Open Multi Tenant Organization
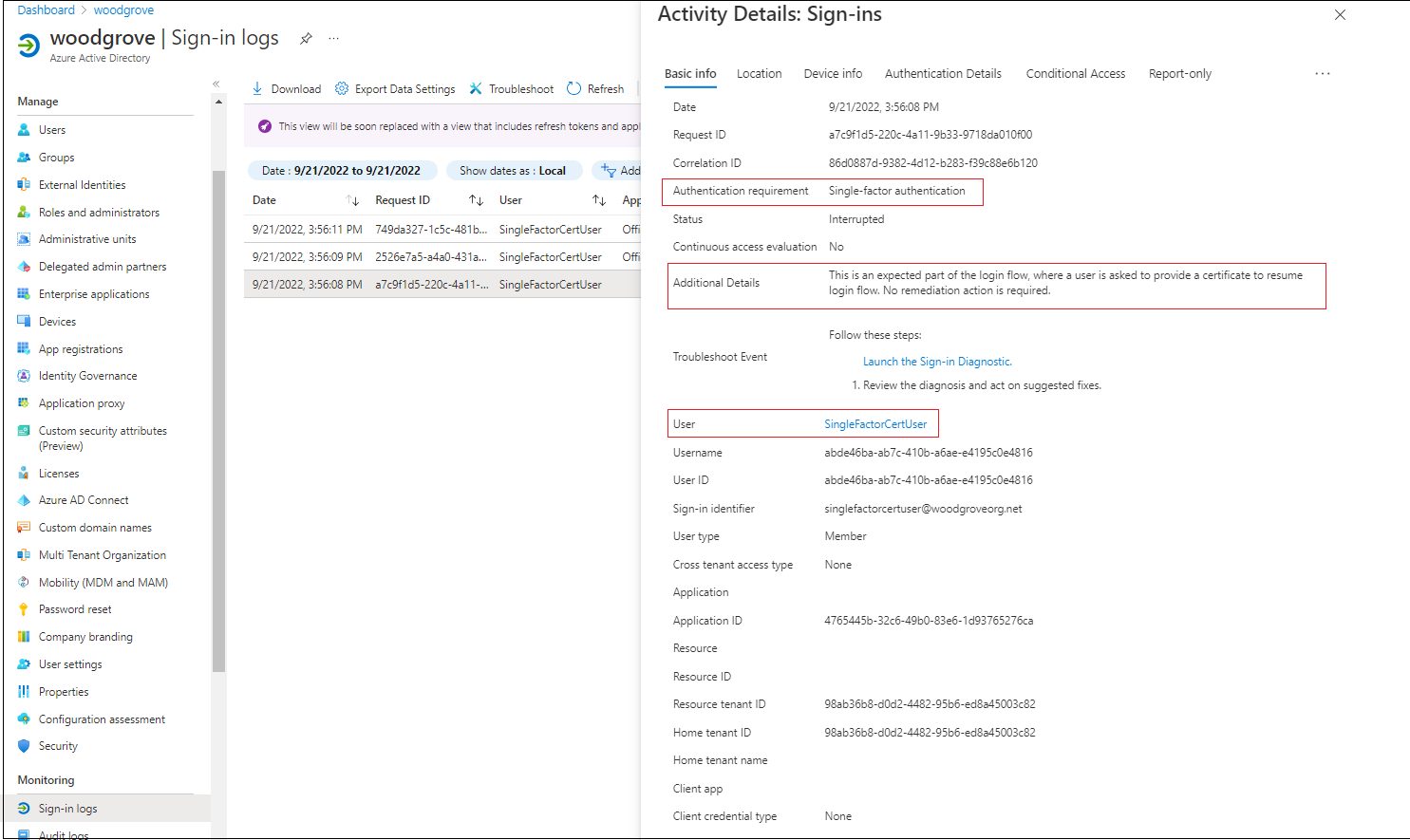The height and width of the screenshot is (840, 1410). pos(103,555)
